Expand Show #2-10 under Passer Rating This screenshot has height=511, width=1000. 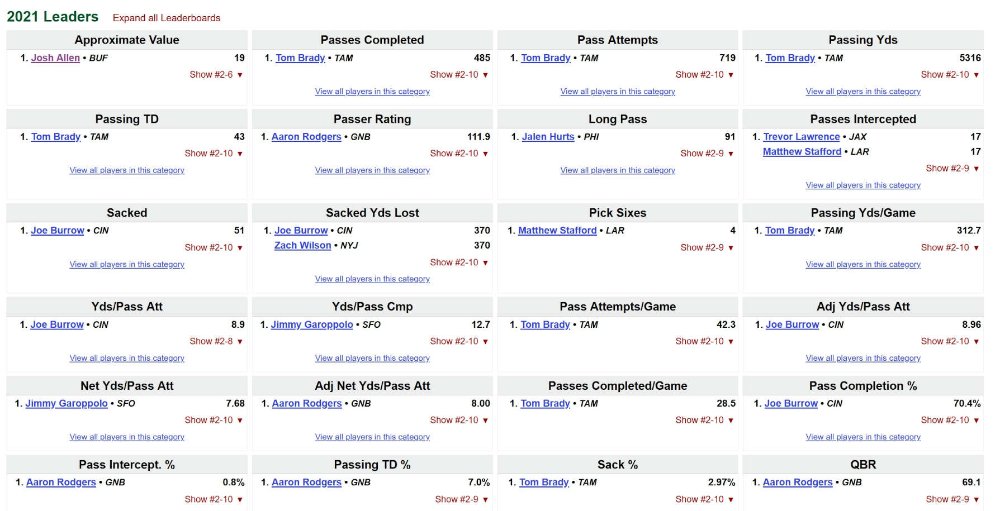[x=459, y=153]
